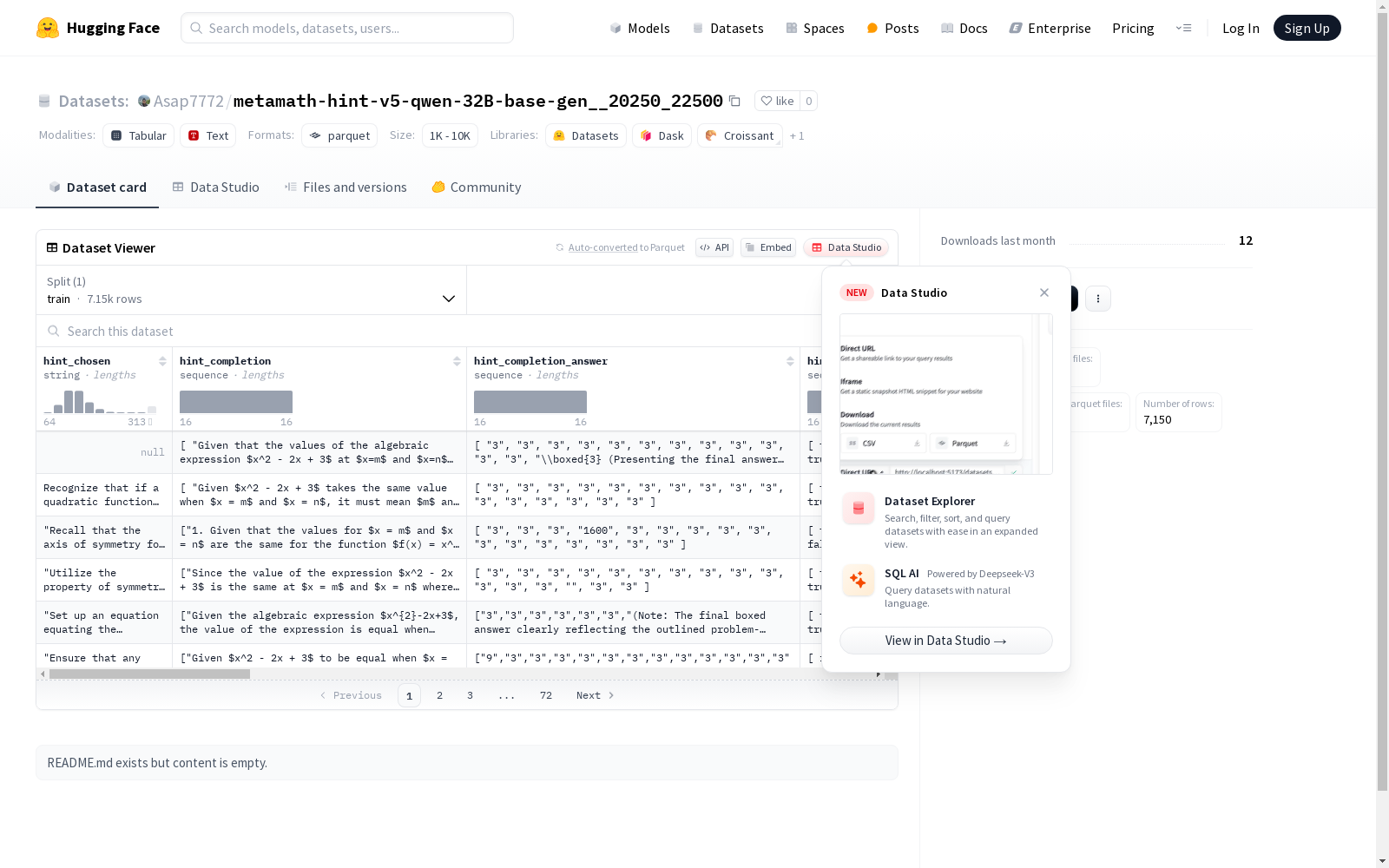
Task: Select the Datasets library tag
Action: tap(586, 135)
